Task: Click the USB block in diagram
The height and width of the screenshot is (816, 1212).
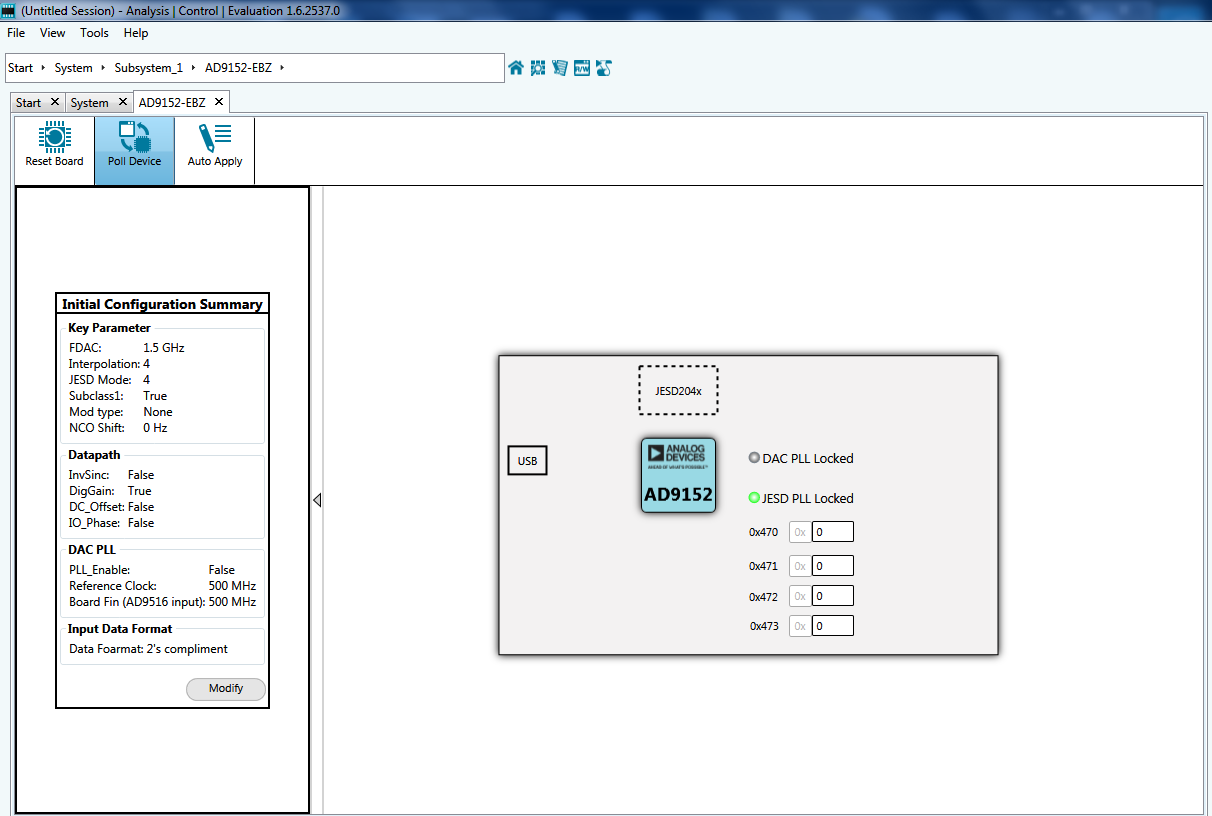Action: (527, 461)
